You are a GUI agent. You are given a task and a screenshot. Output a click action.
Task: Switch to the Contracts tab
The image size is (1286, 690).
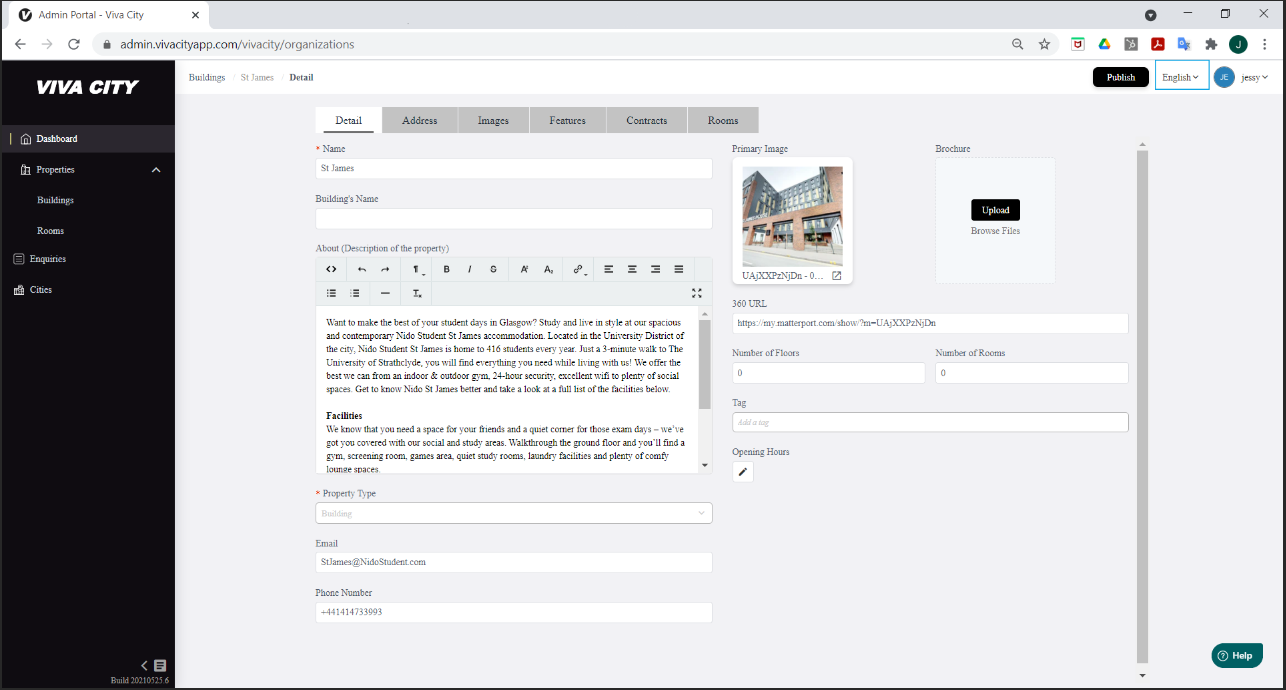click(647, 120)
